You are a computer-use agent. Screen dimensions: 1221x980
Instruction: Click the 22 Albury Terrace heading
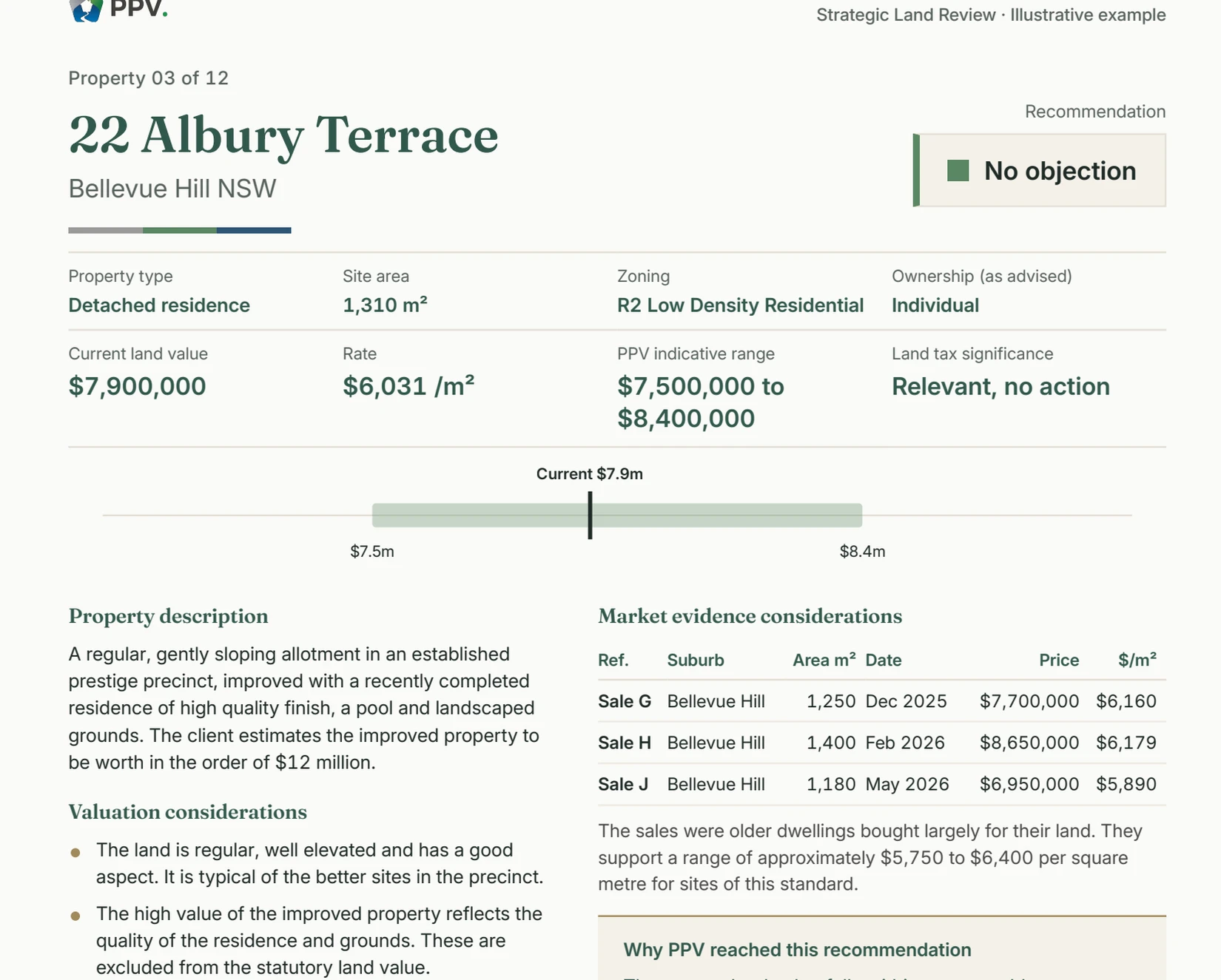click(x=283, y=135)
